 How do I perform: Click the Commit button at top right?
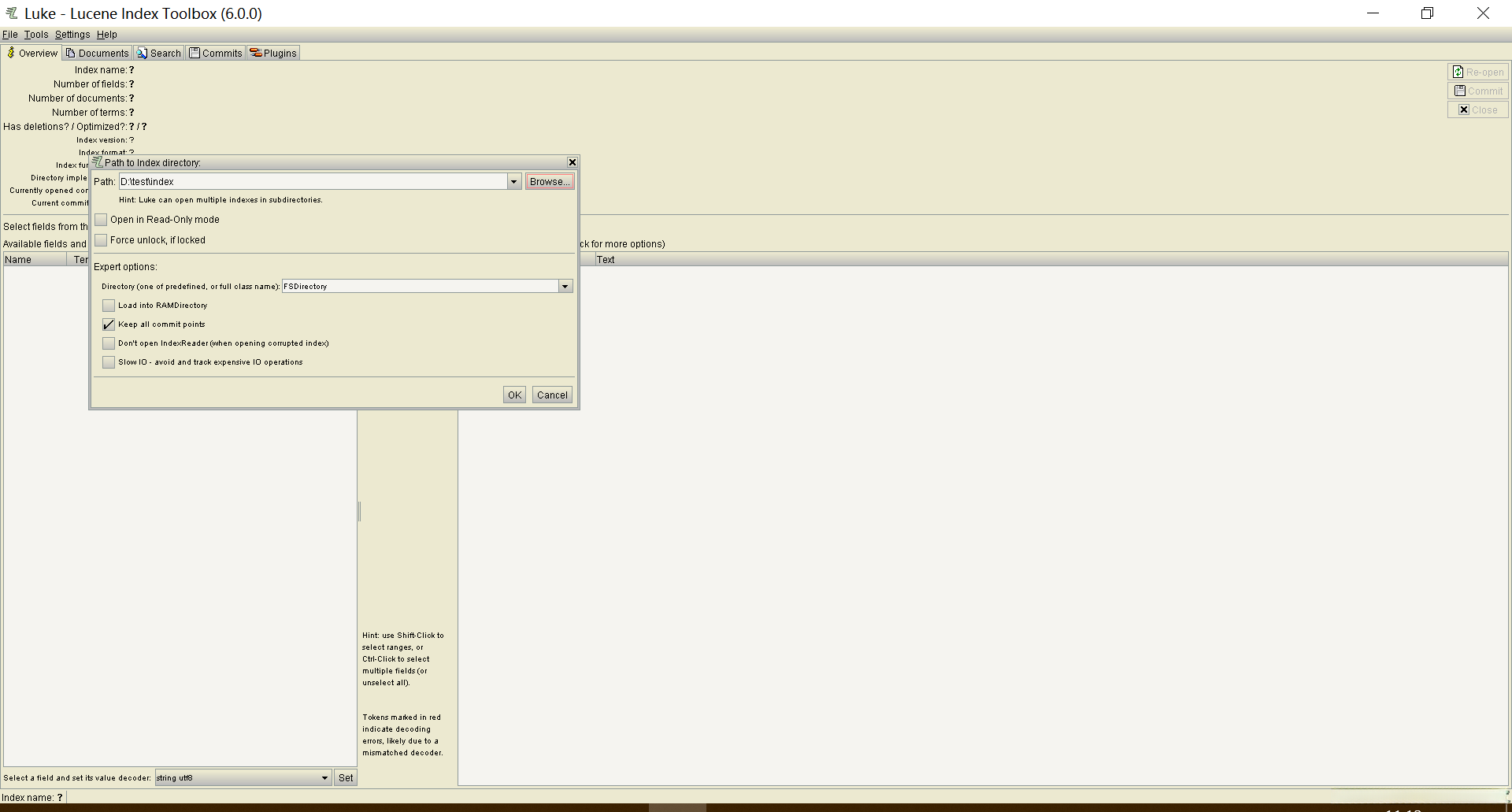(x=1478, y=91)
